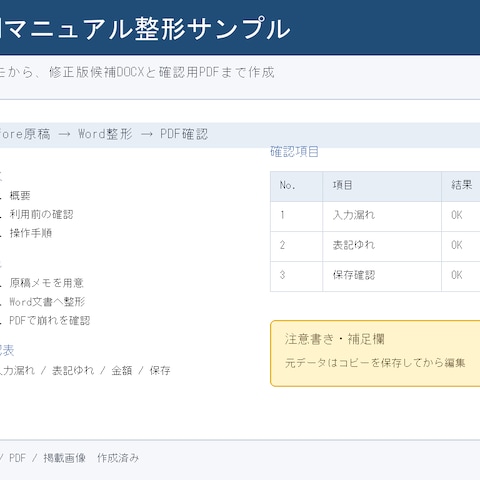Click the 表記ゆれ table cell
The height and width of the screenshot is (480, 480).
click(x=354, y=245)
